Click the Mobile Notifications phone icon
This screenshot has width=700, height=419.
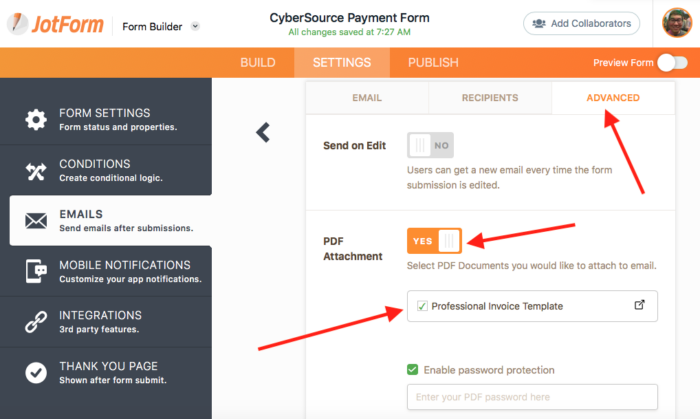coord(36,271)
